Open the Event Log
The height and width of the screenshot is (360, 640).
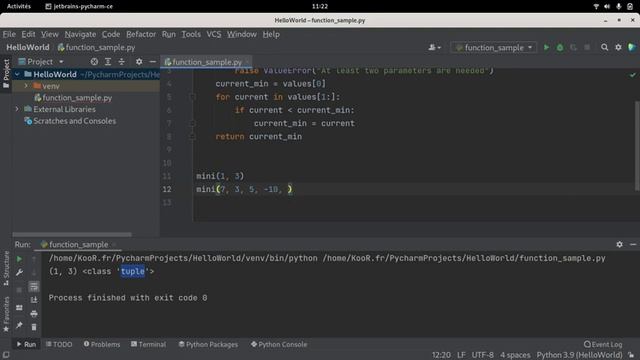pyautogui.click(x=603, y=344)
